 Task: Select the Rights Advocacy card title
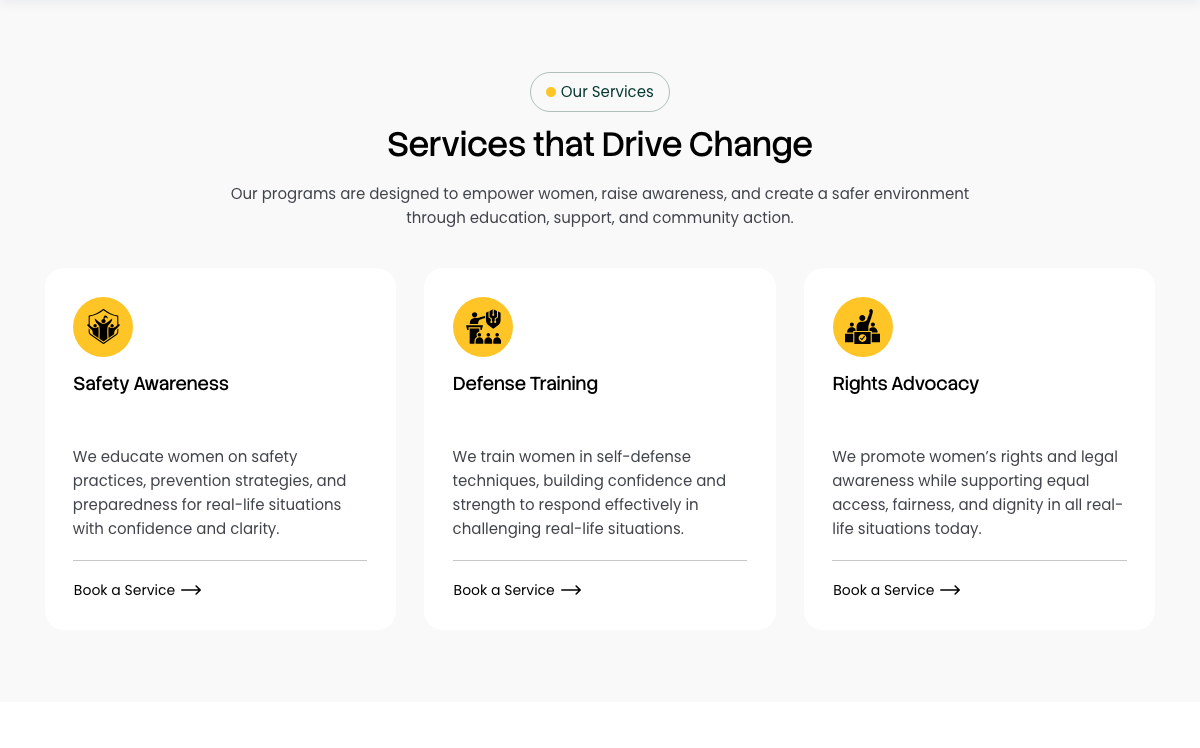(906, 384)
